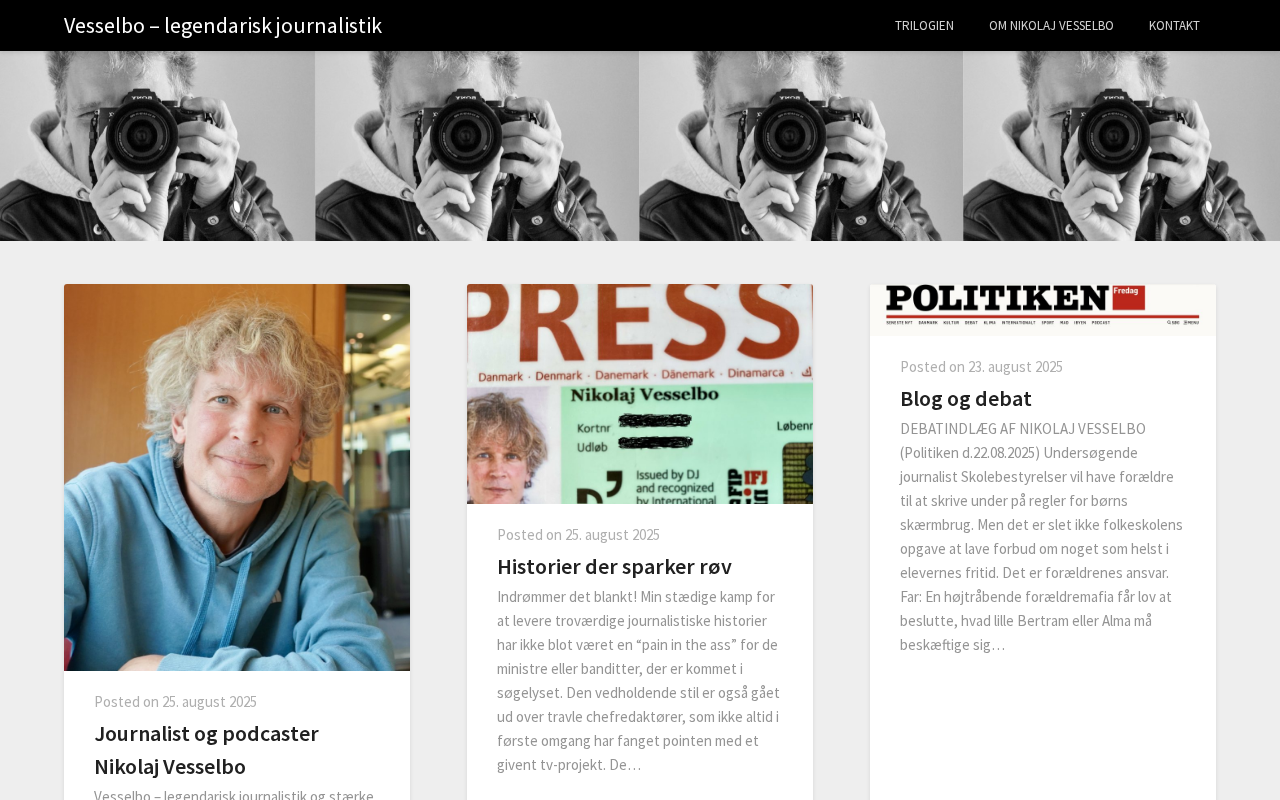Open the Om Nikolaj Vesselbo page
Image resolution: width=1280 pixels, height=800 pixels.
coord(1051,25)
